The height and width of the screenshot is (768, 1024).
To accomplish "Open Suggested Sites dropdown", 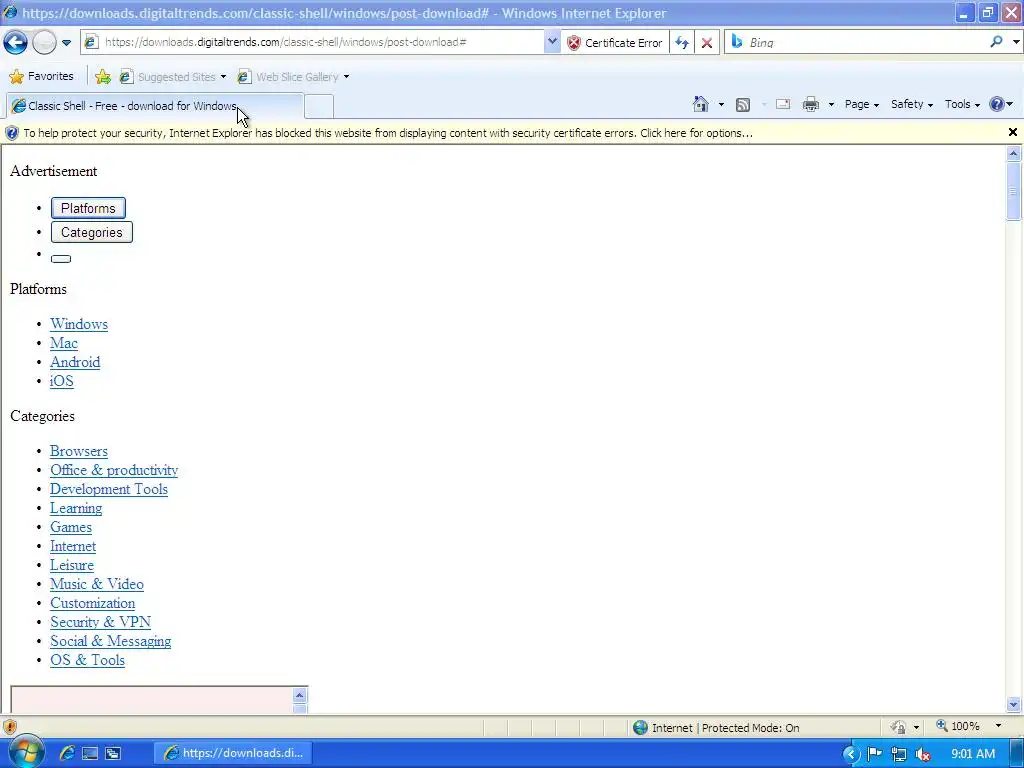I will [173, 77].
